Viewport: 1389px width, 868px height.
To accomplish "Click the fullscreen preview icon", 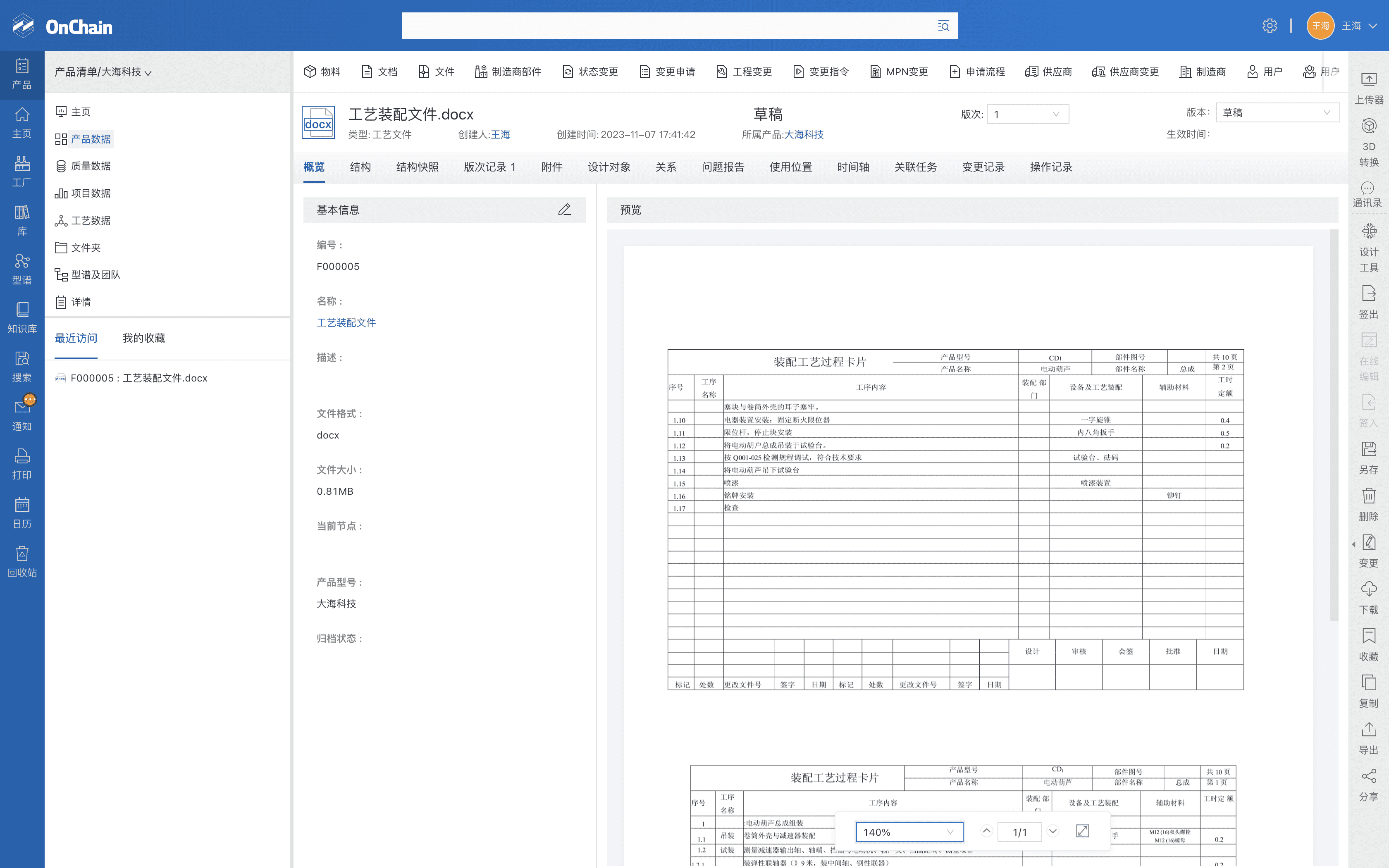I will click(x=1083, y=831).
